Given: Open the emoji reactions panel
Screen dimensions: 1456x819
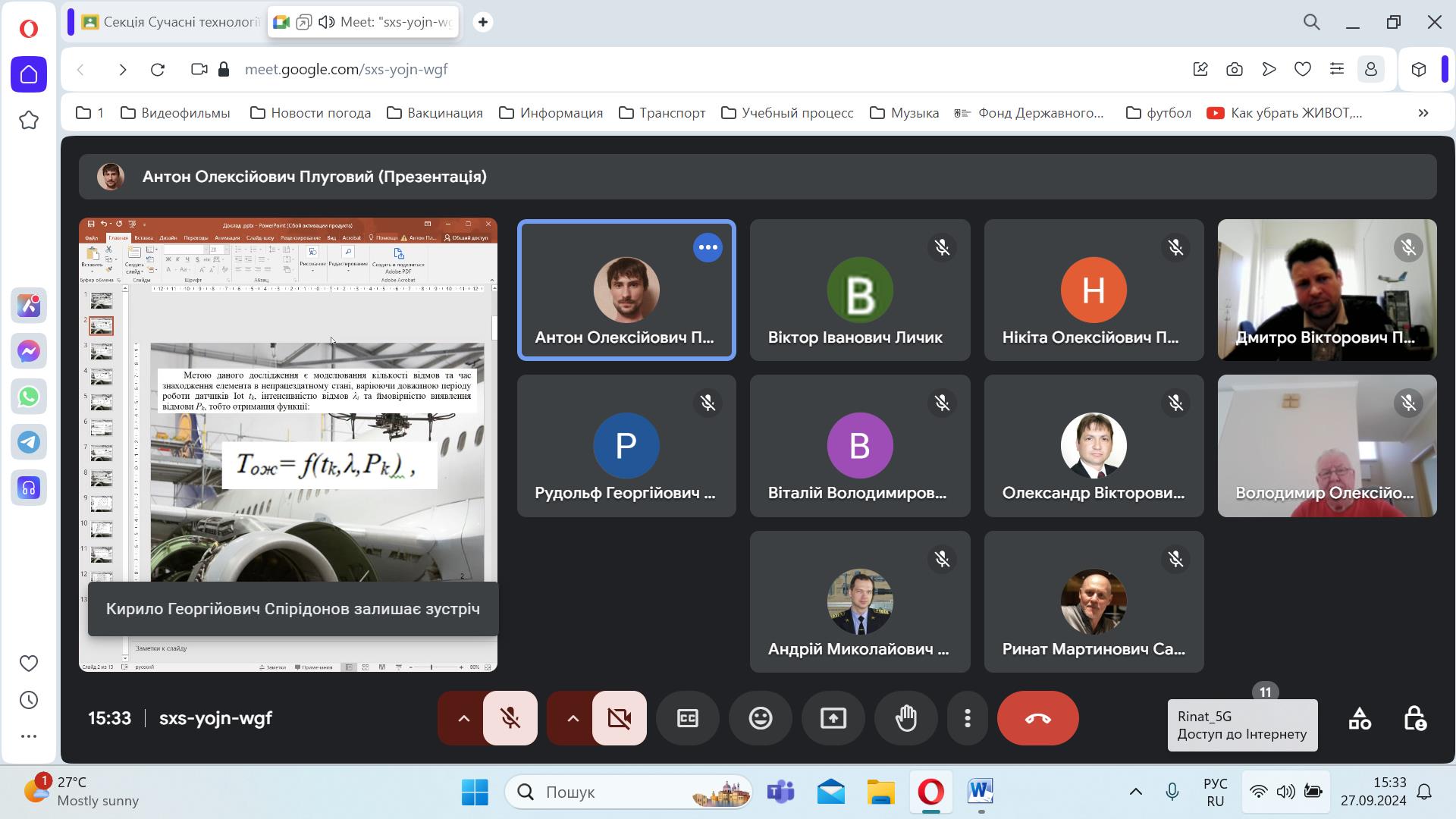Looking at the screenshot, I should 761,718.
